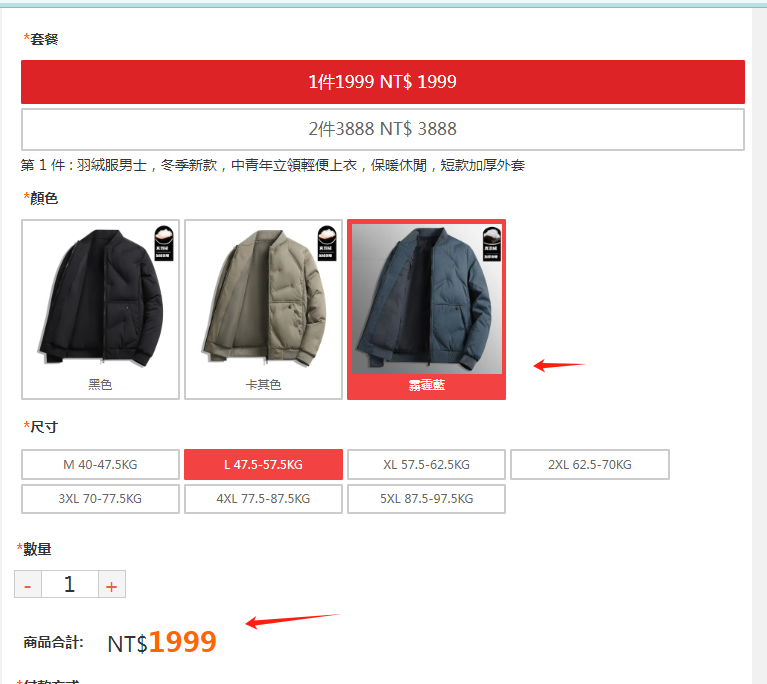Select the haze blue jacket thumbnail
Image resolution: width=767 pixels, height=684 pixels.
(427, 309)
